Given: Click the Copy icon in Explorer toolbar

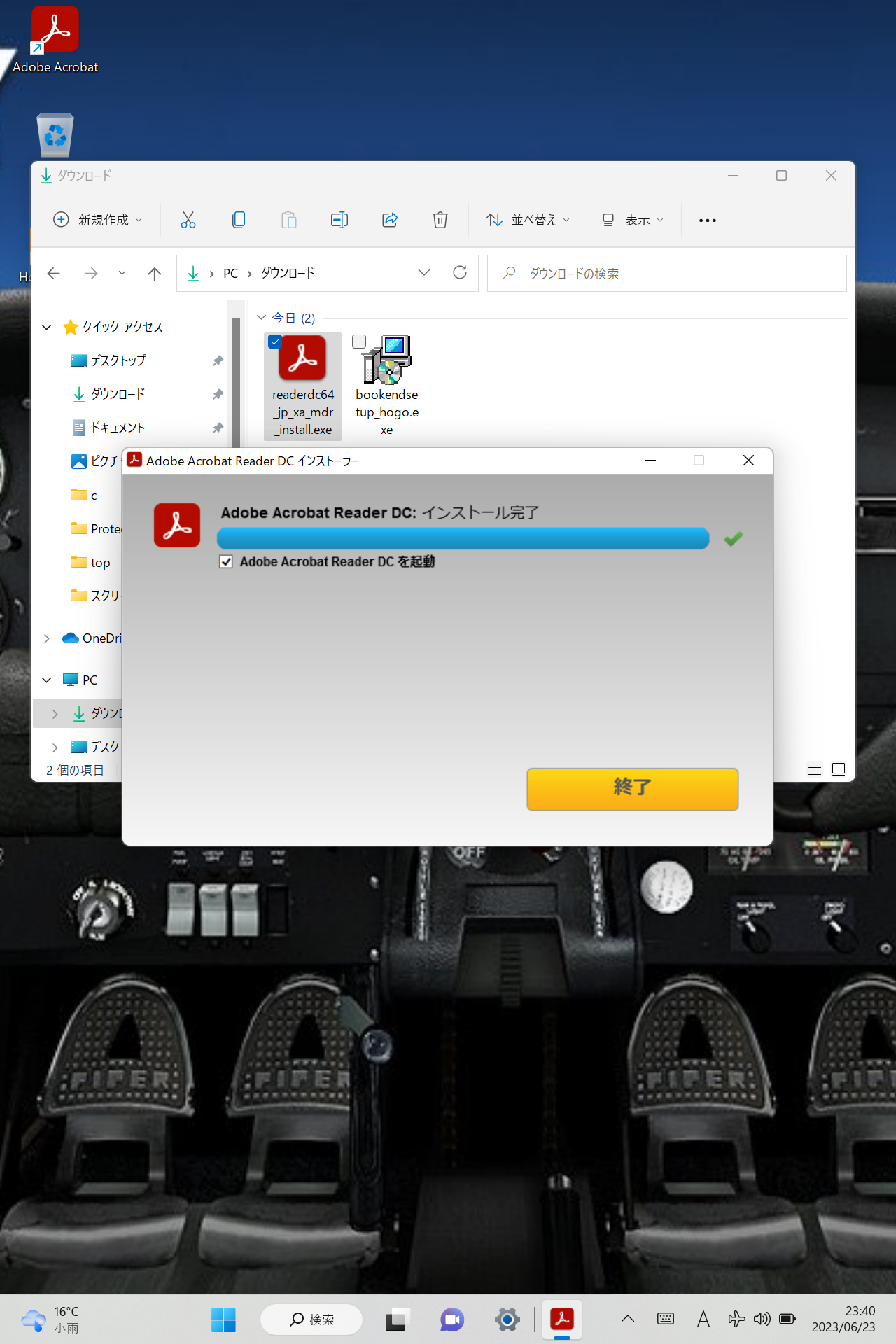Looking at the screenshot, I should tap(239, 220).
